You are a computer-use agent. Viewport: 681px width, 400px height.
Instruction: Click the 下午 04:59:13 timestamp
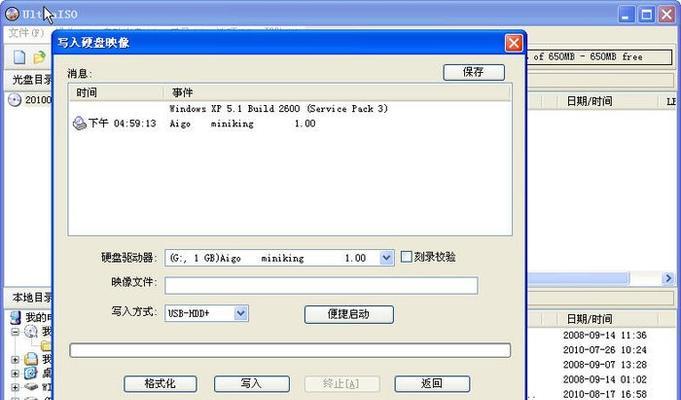point(122,123)
